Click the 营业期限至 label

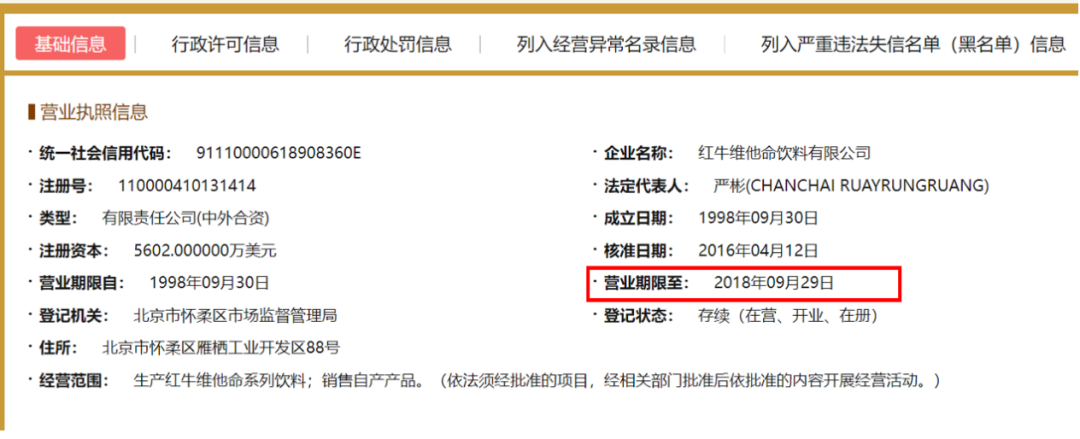coord(647,283)
